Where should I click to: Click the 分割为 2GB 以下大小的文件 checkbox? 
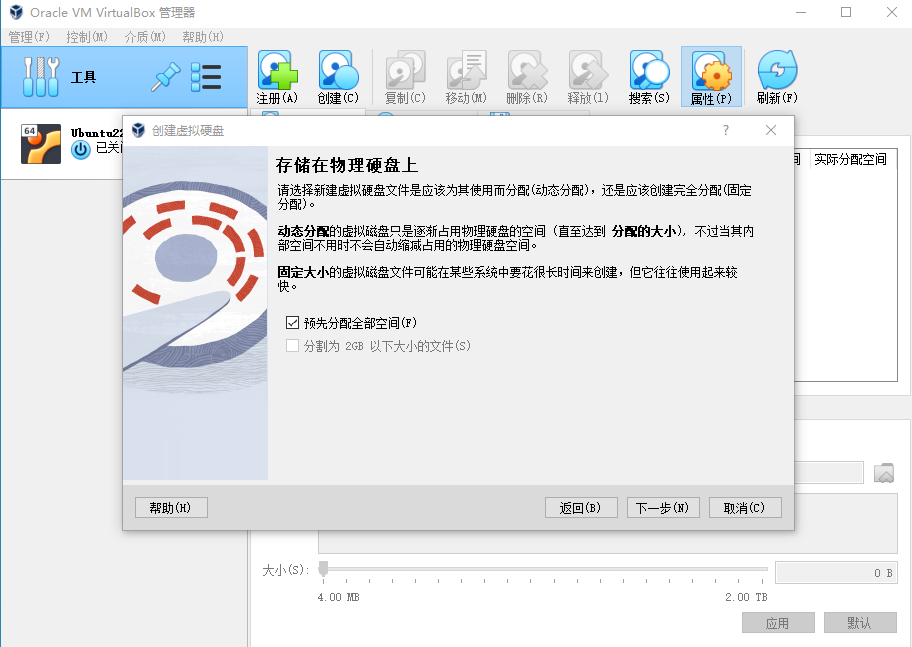292,346
